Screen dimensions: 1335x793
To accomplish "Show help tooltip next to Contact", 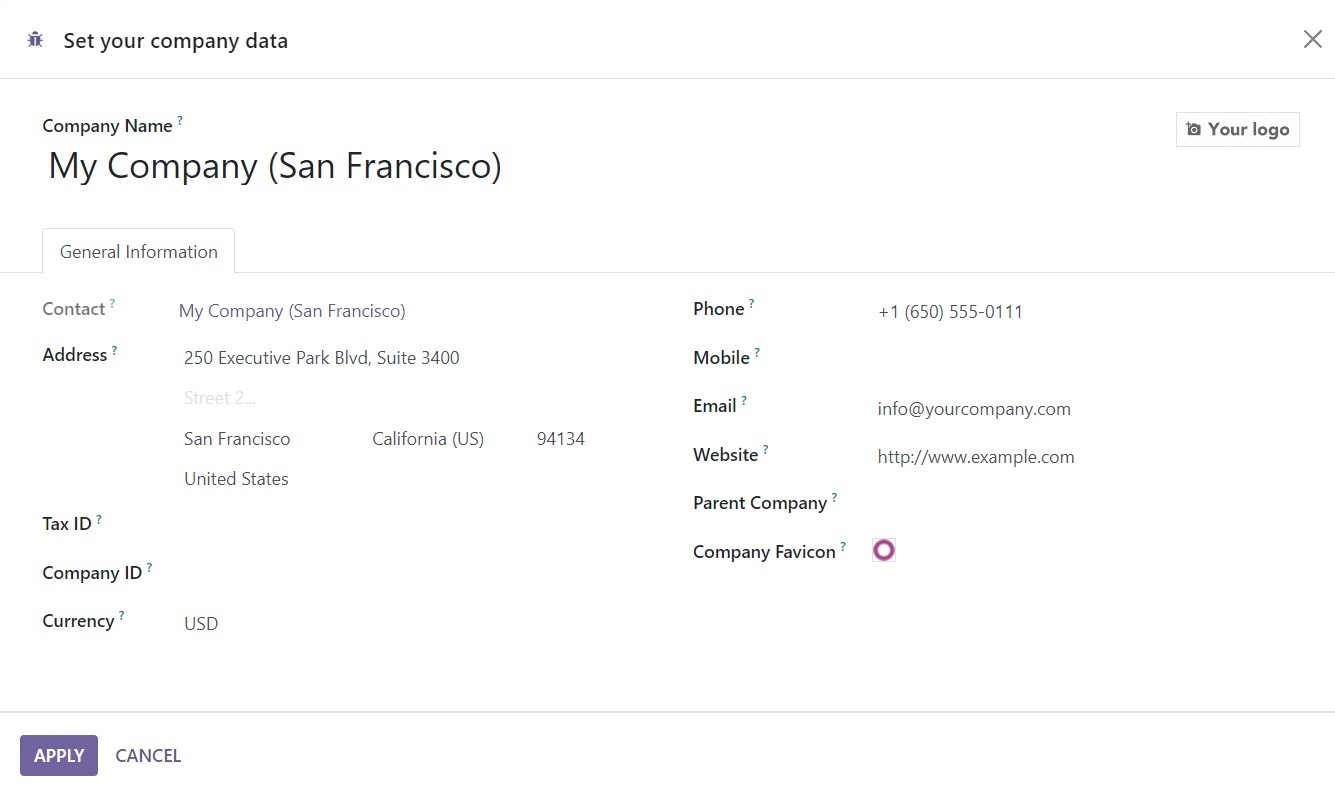I will click(x=112, y=303).
